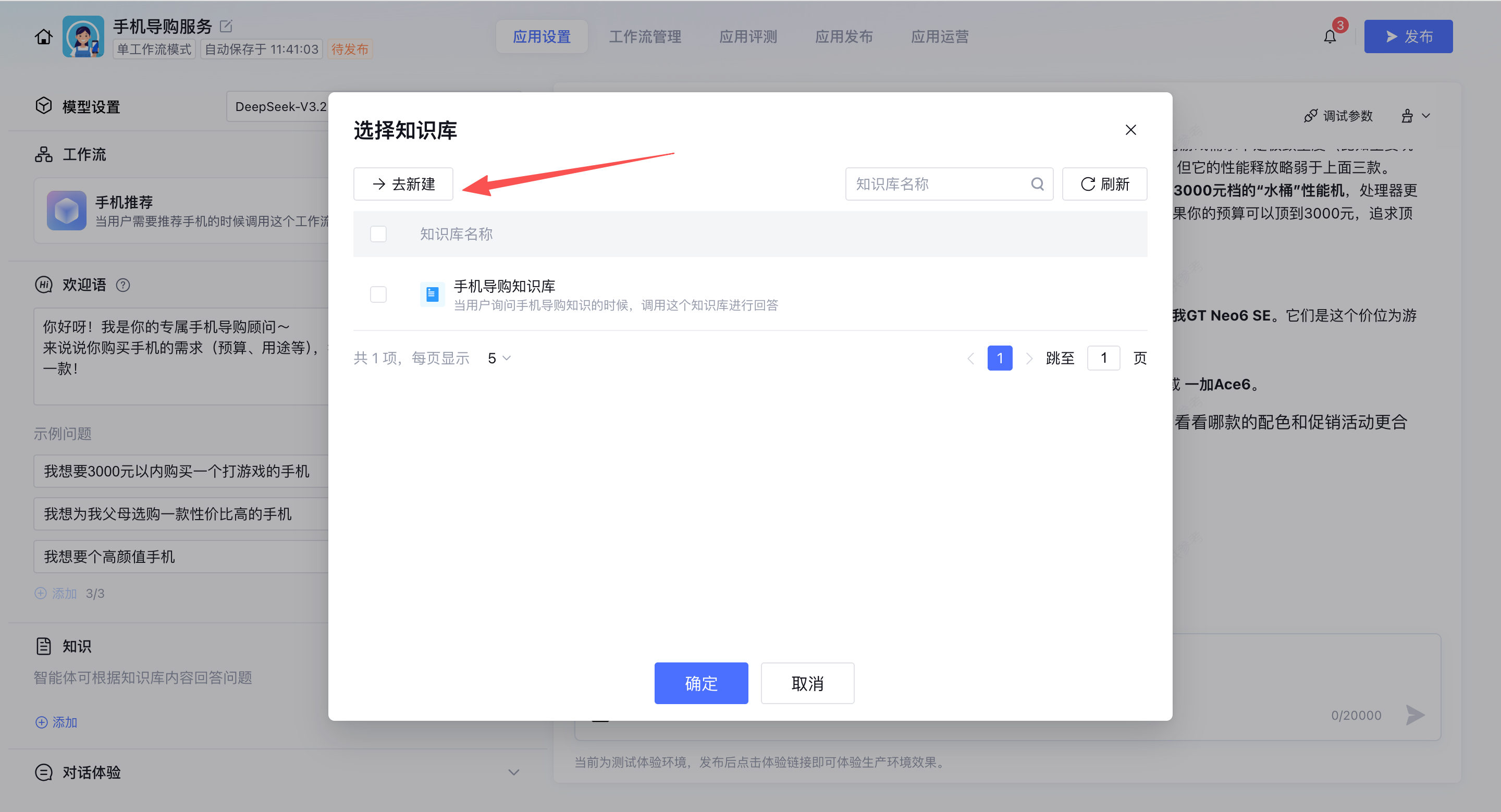Check the 手机导购知识库 row checkbox
1501x812 pixels.
(x=378, y=295)
